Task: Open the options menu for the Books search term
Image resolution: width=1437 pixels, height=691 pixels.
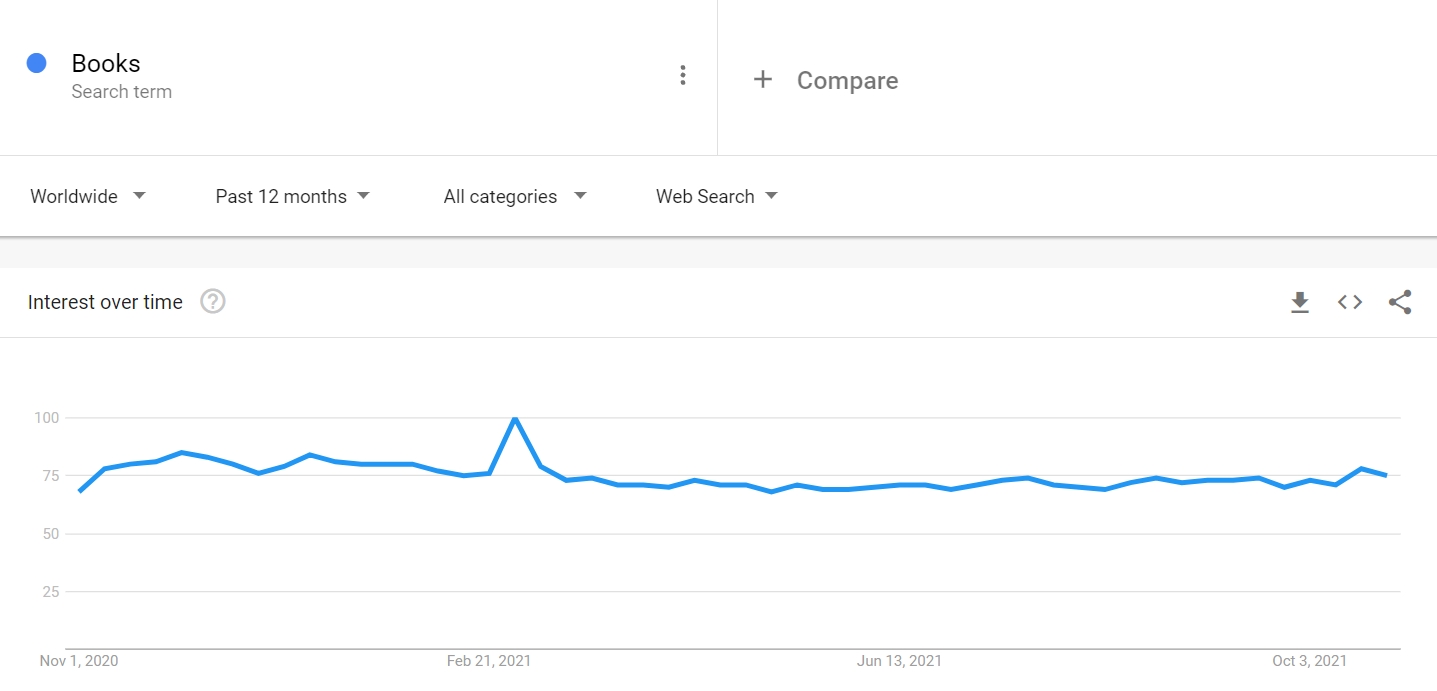Action: click(x=683, y=75)
